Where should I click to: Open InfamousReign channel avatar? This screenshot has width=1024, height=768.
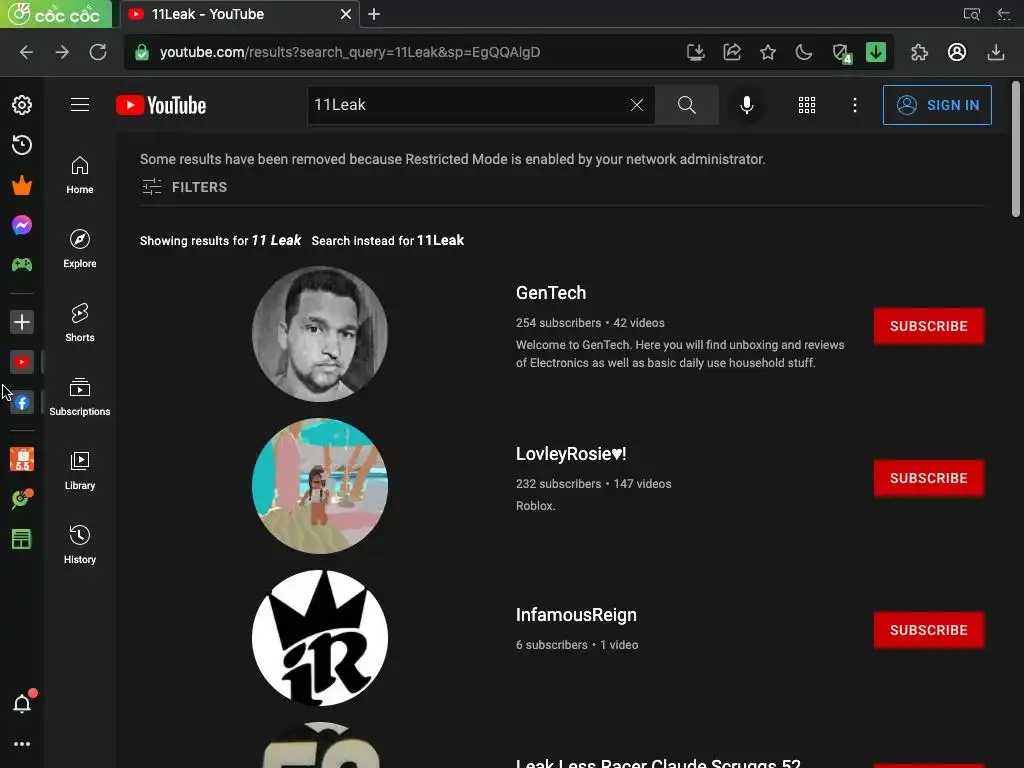320,638
